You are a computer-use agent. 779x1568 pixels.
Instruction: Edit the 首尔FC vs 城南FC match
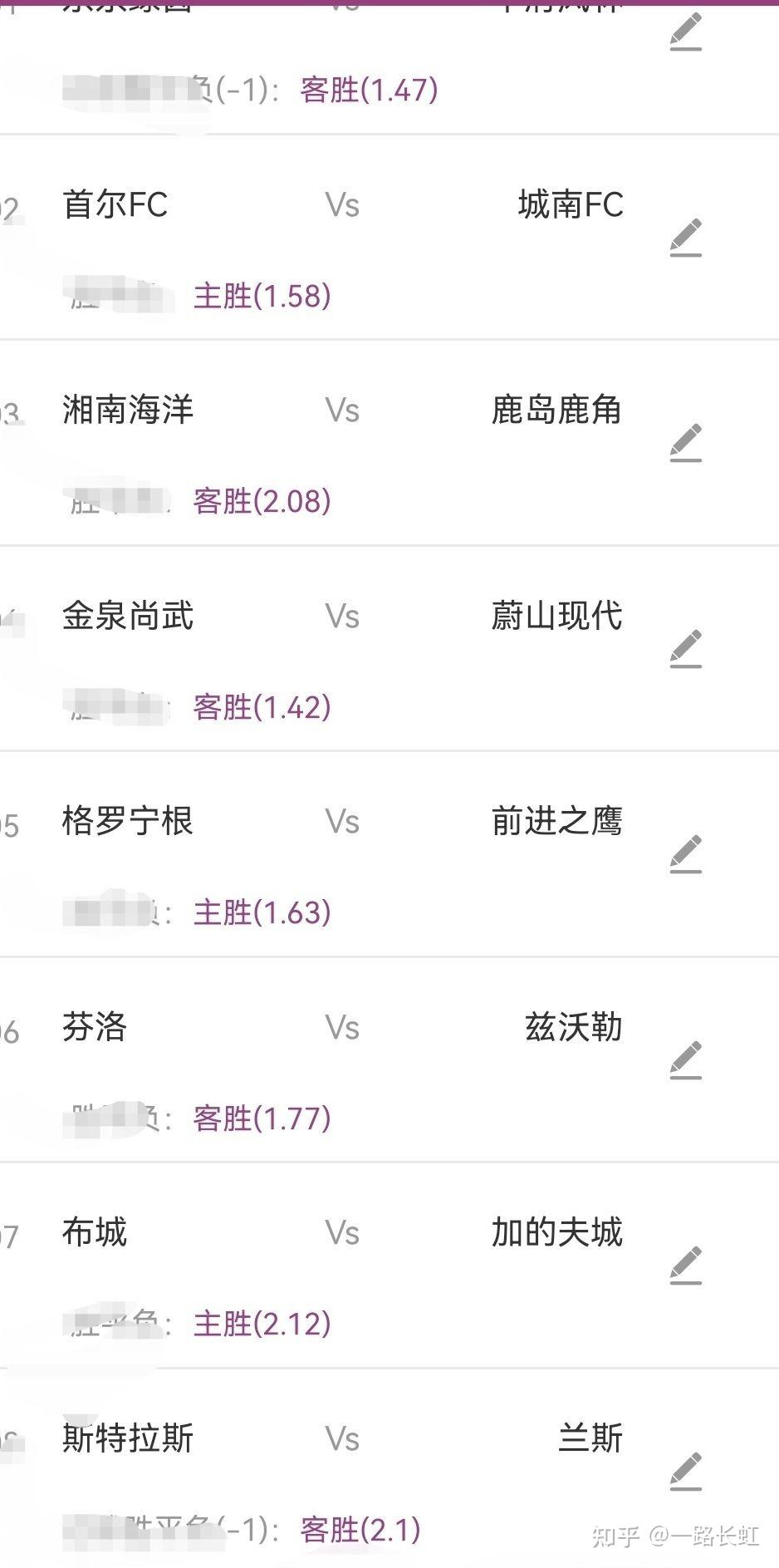[x=686, y=238]
